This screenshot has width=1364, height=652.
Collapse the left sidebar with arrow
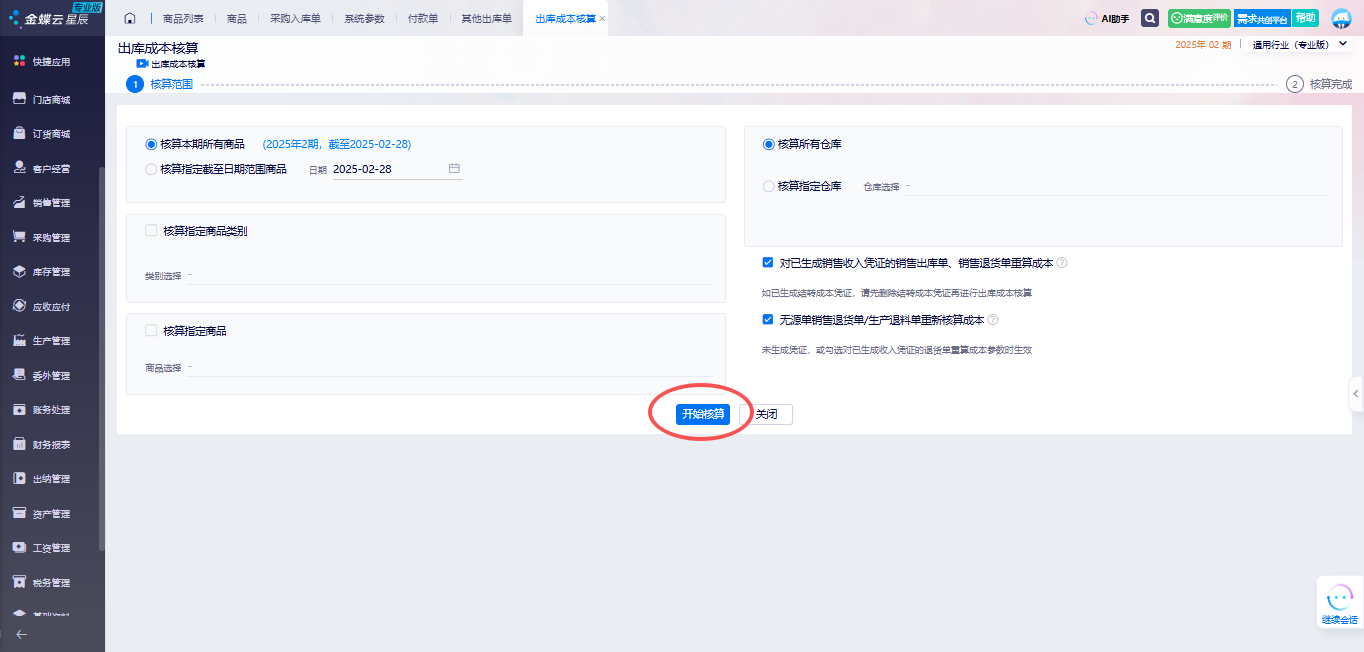click(22, 634)
